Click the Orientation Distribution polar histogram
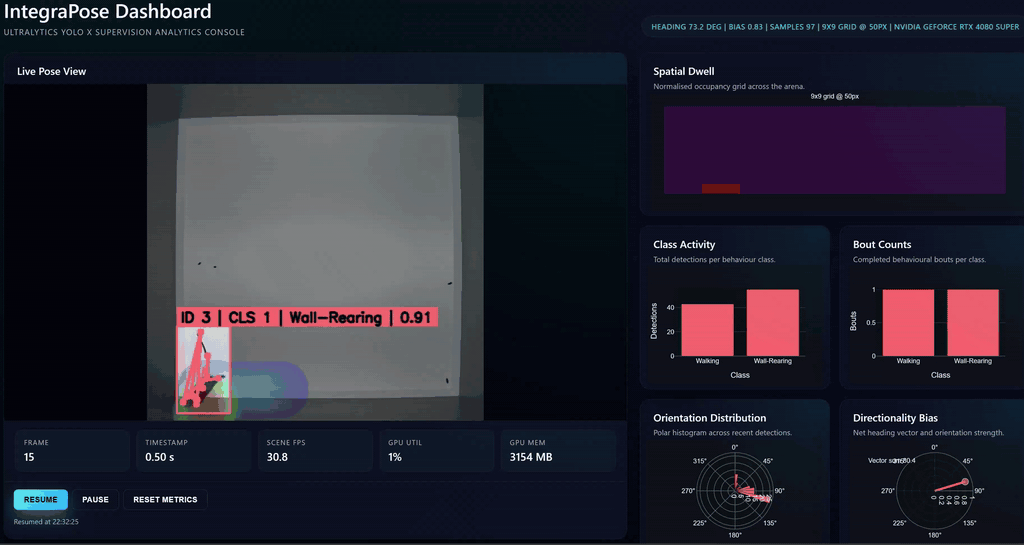The image size is (1024, 545). pyautogui.click(x=735, y=490)
